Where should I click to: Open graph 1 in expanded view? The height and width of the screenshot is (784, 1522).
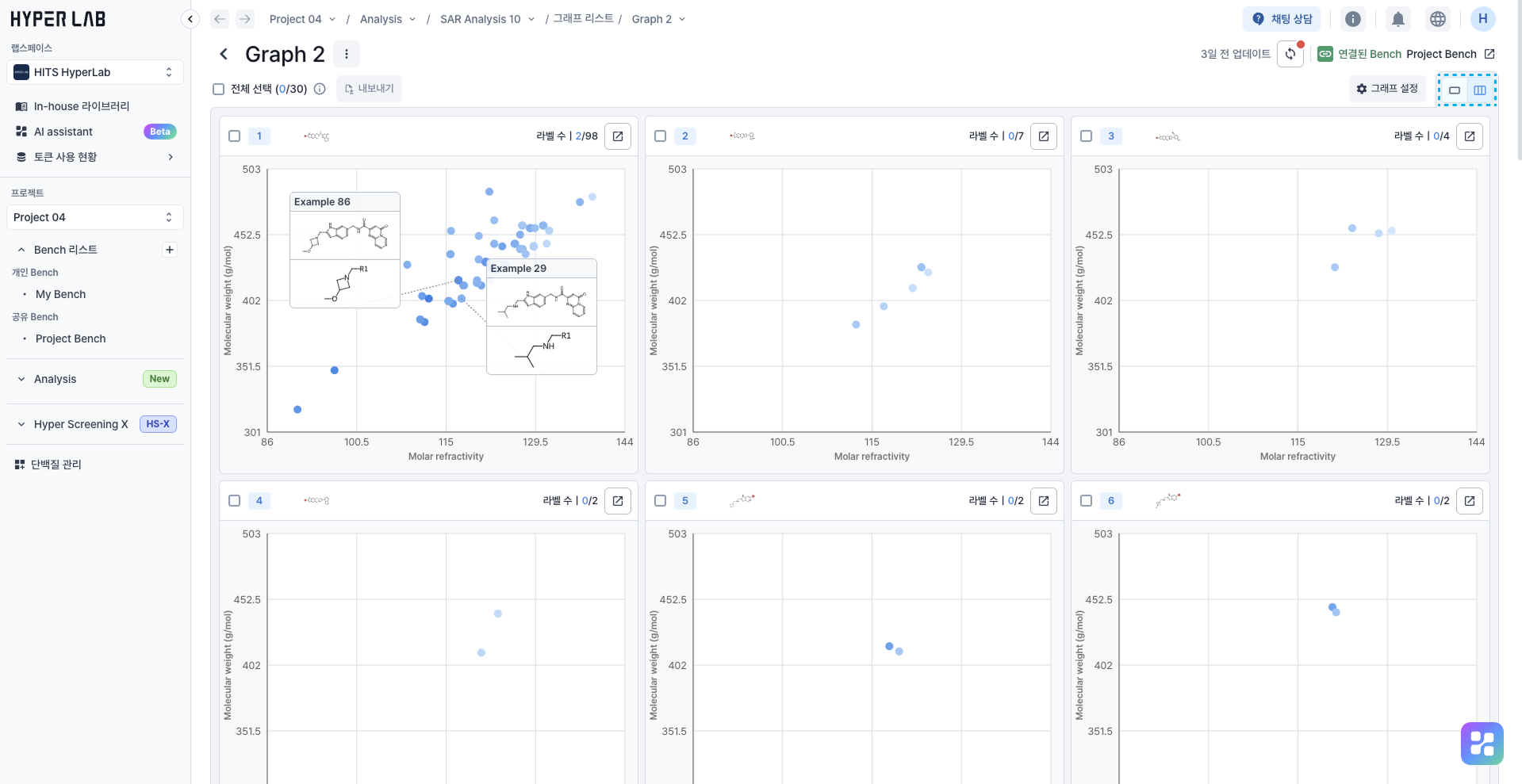point(617,136)
